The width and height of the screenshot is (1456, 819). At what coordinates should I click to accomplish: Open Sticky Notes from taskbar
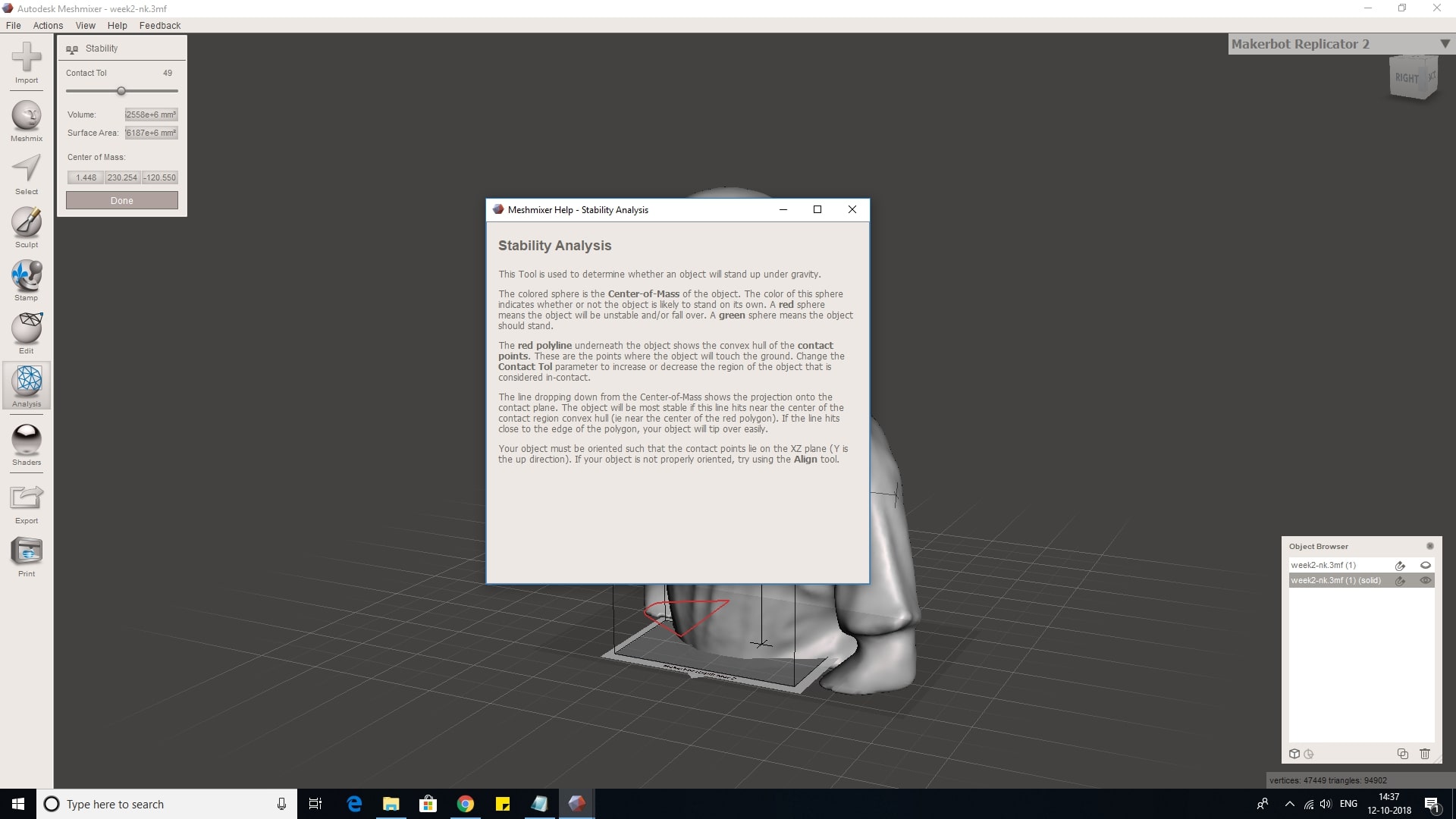point(503,804)
